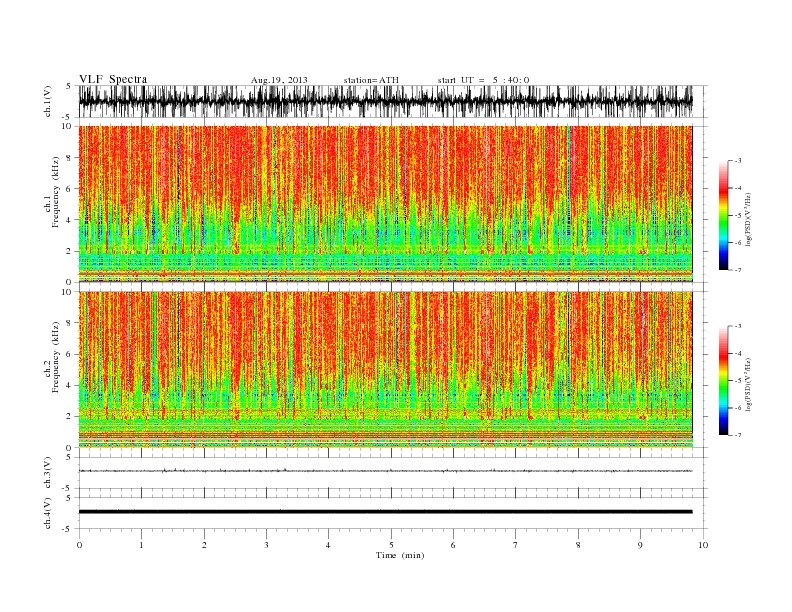Click the "-6" tick on ch.2 colorbar
The width and height of the screenshot is (792, 612).
738,407
